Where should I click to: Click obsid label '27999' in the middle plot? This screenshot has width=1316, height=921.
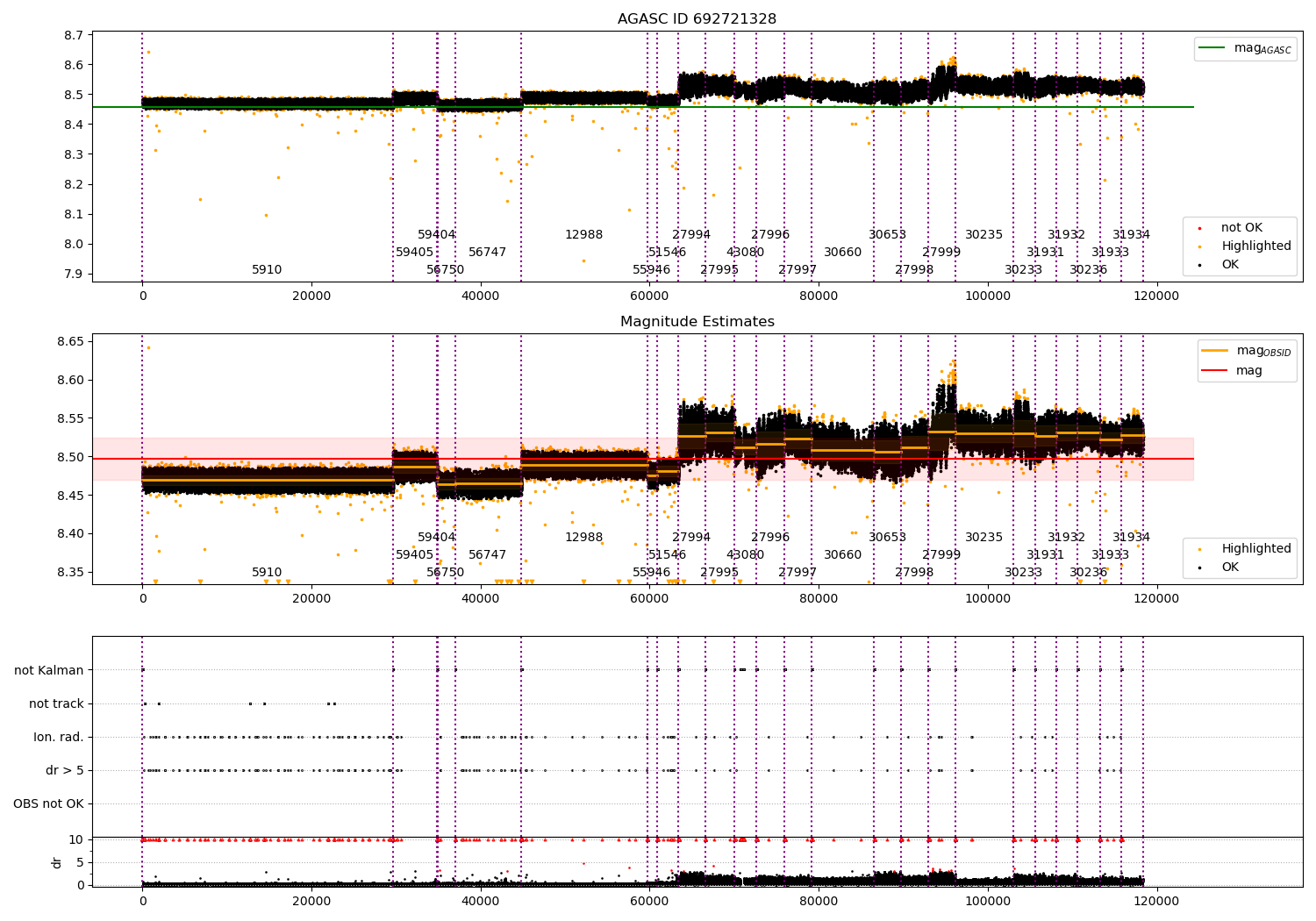point(941,555)
